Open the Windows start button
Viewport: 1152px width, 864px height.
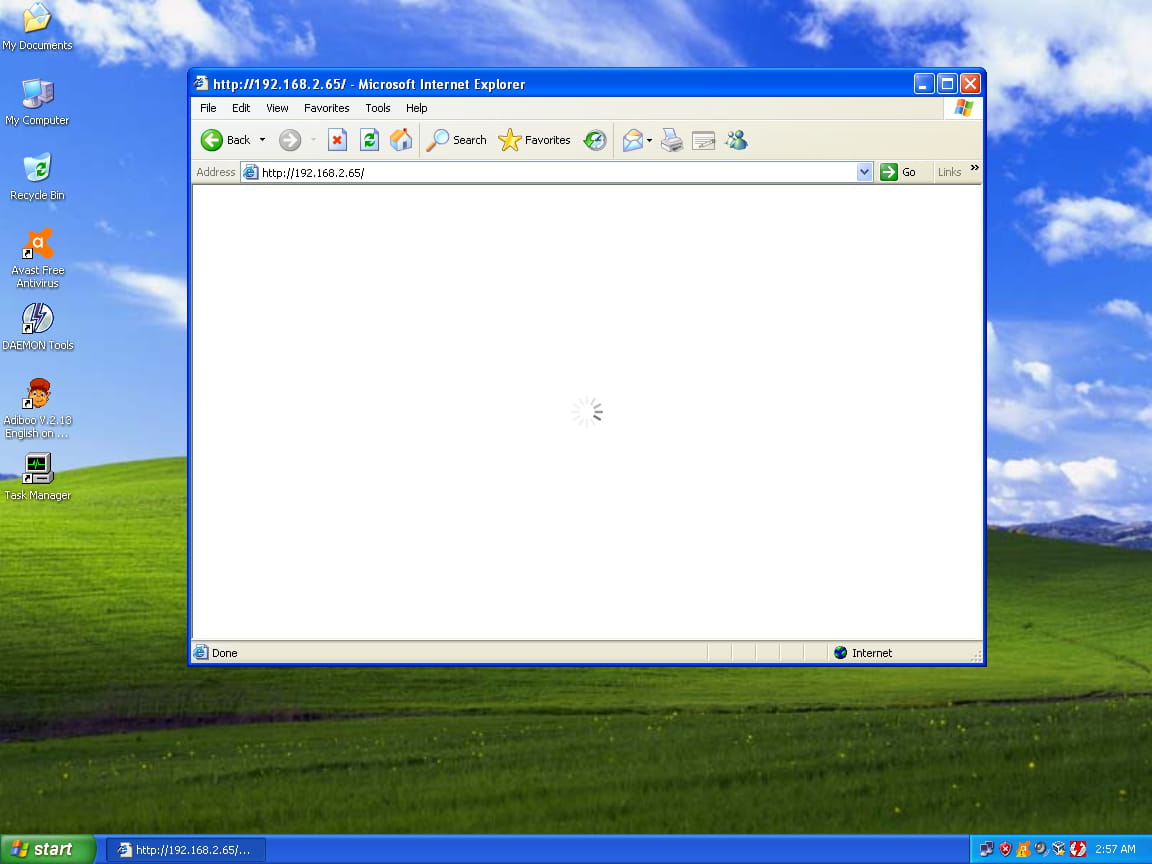[47, 849]
